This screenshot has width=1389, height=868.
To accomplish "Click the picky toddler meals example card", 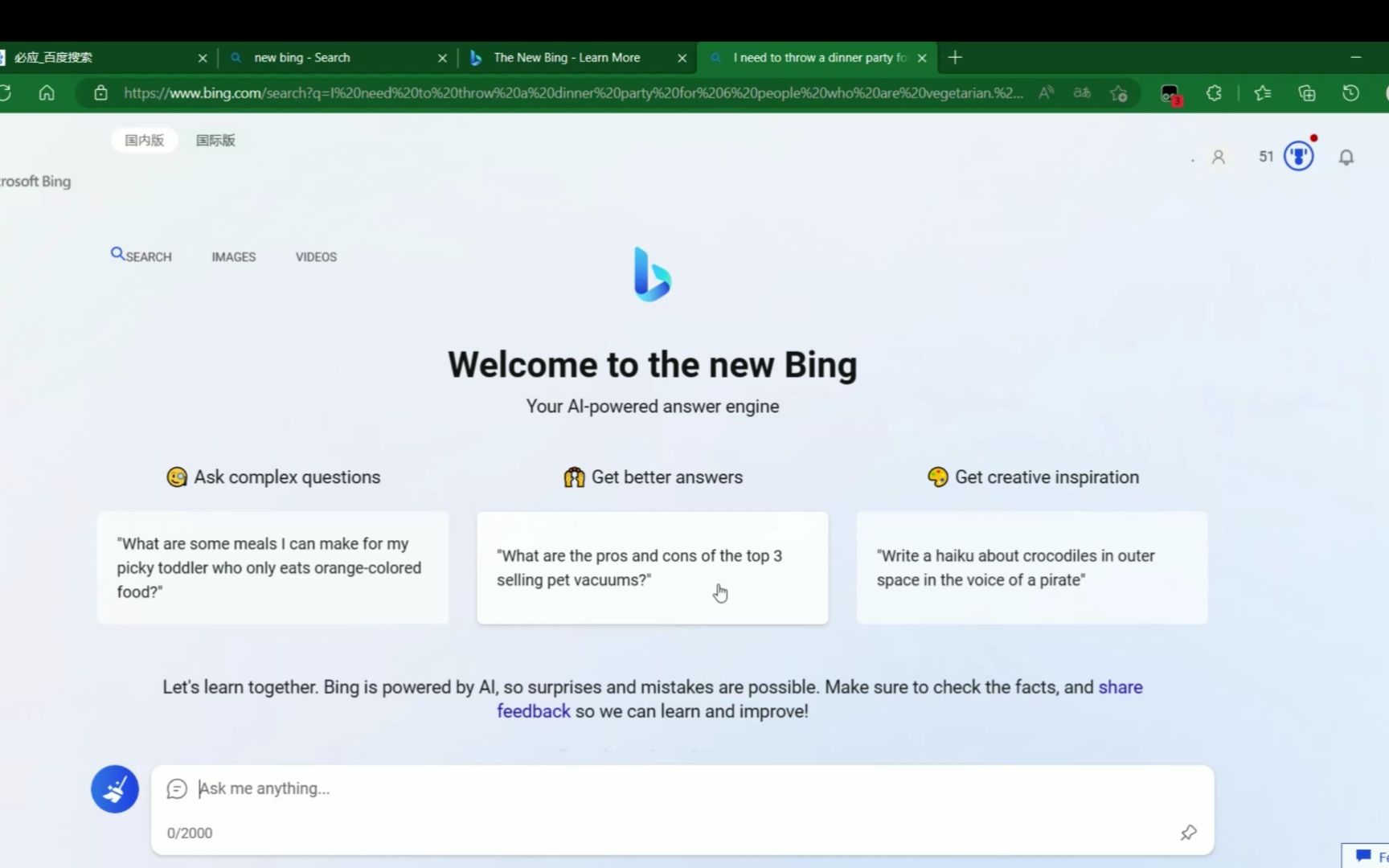I will point(273,567).
